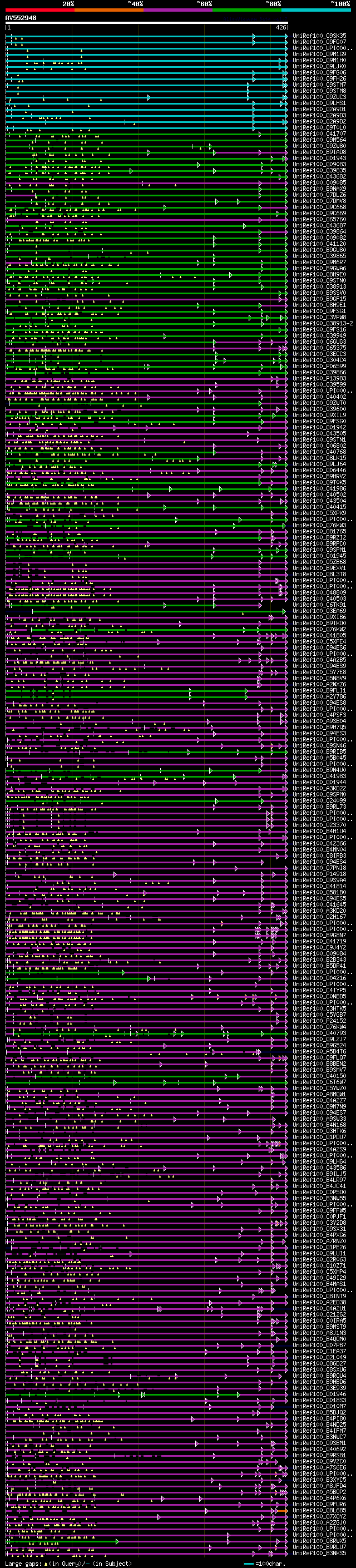Click the AV552948 query name
356x1568 pixels.
click(x=21, y=18)
